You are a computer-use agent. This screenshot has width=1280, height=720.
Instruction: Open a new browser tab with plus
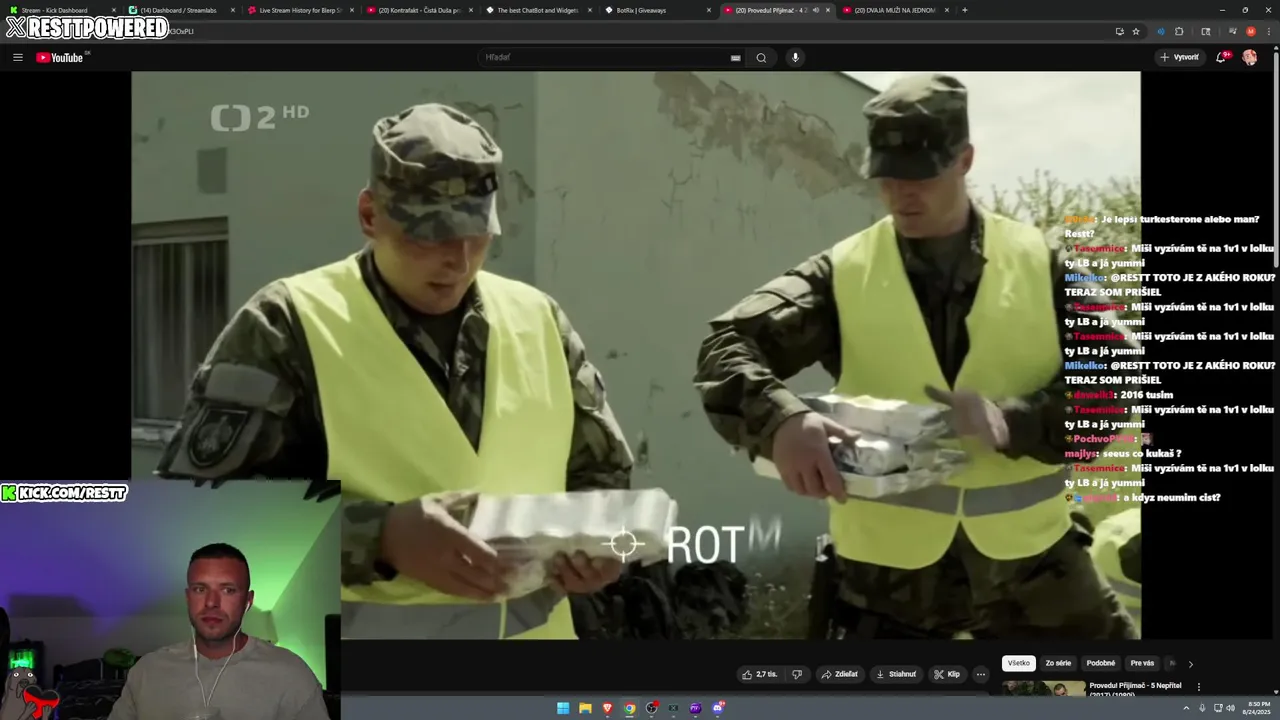[964, 10]
